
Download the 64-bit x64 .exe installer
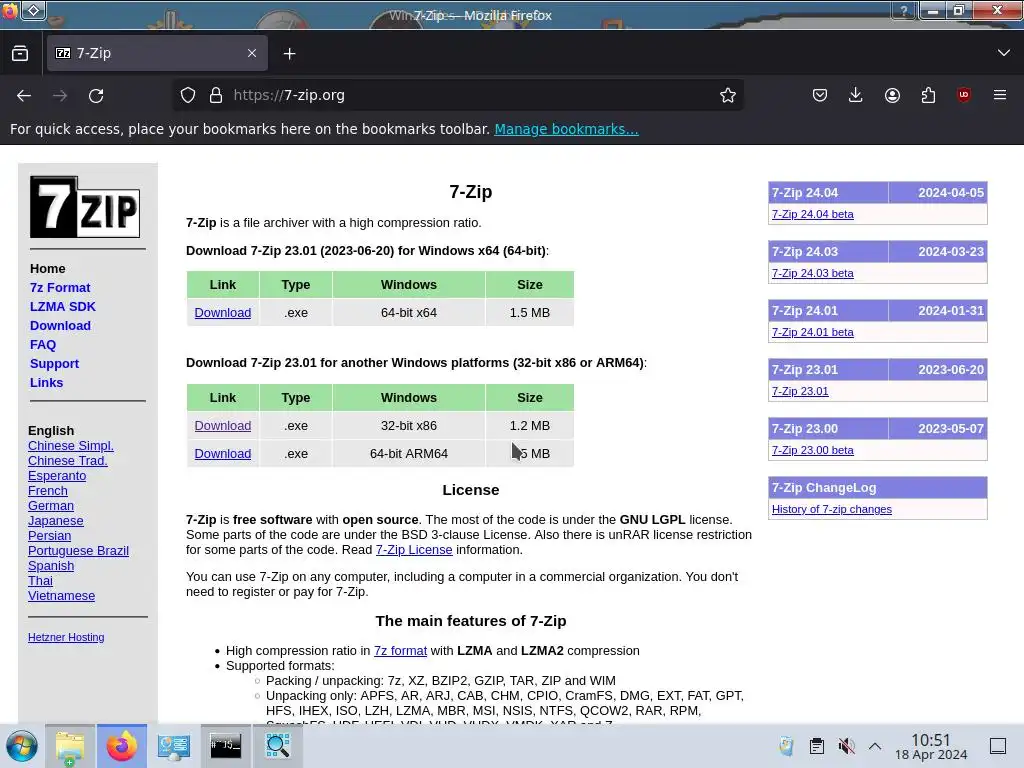pos(223,312)
